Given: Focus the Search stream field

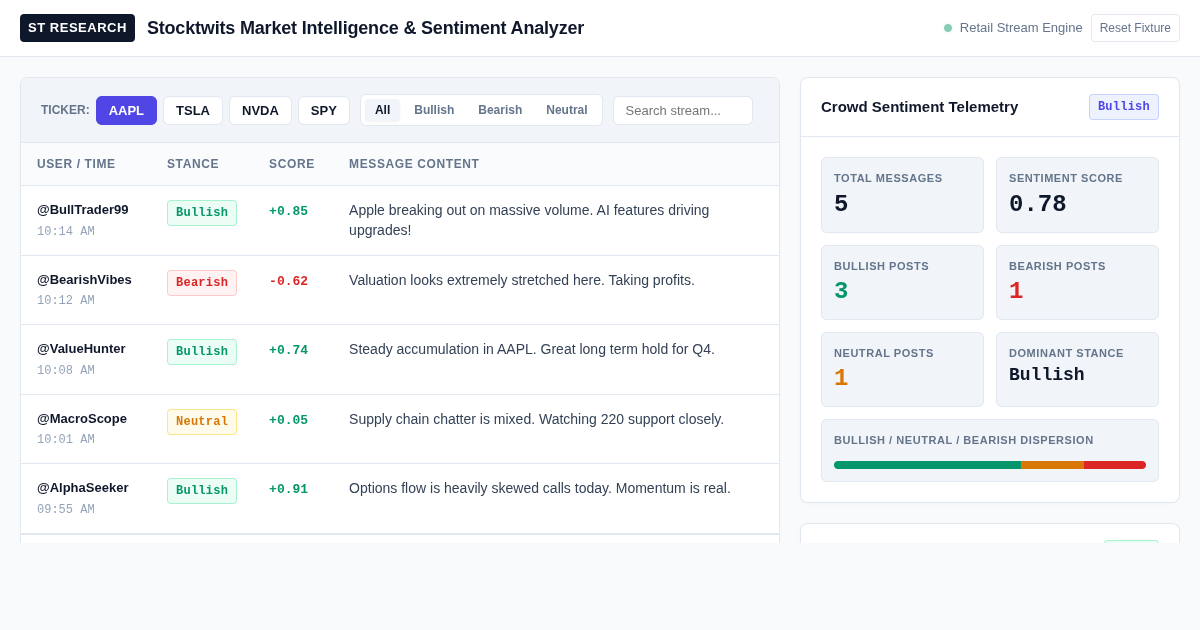Looking at the screenshot, I should pos(683,110).
